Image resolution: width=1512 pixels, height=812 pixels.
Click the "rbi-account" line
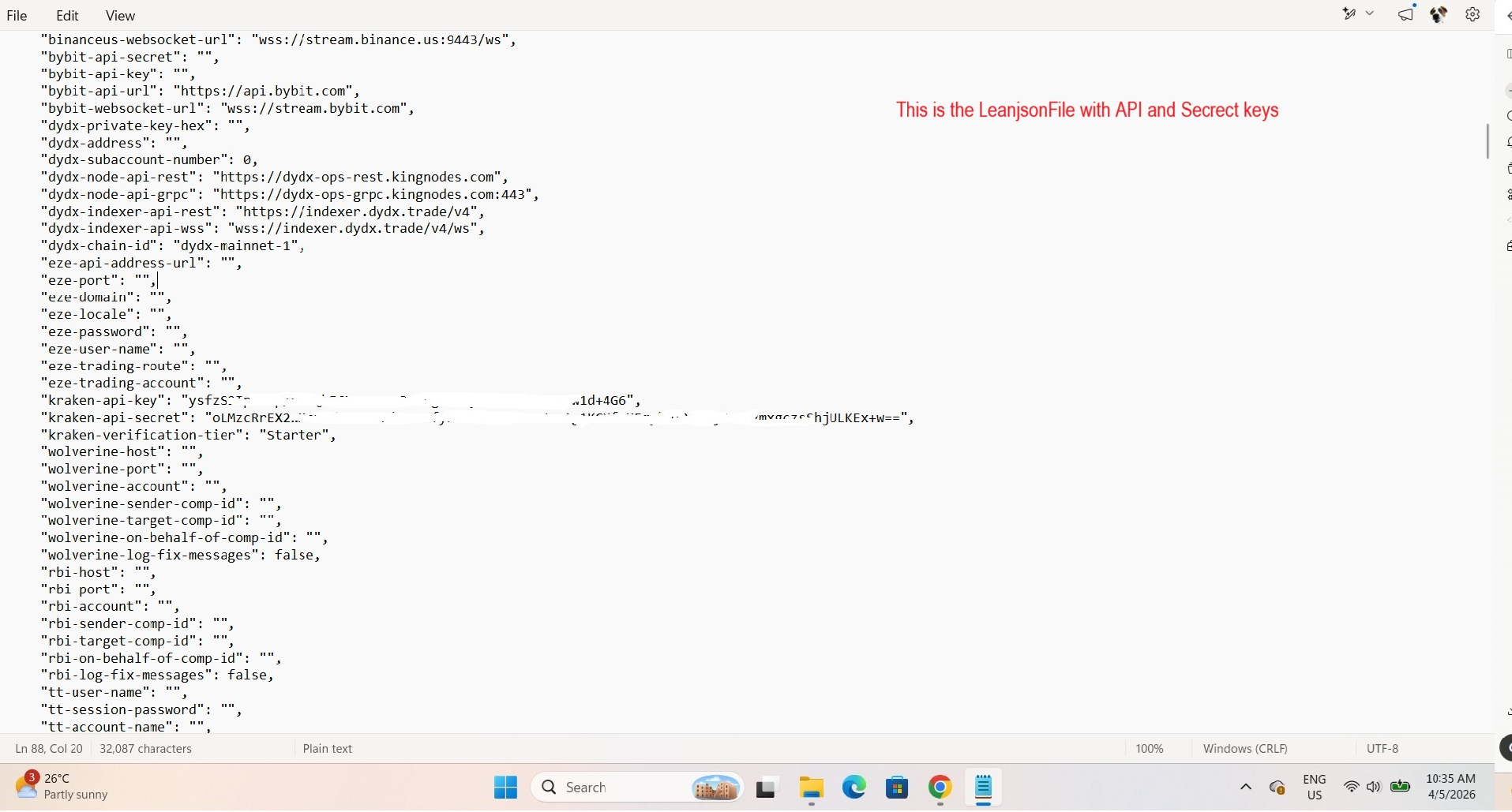(x=111, y=606)
